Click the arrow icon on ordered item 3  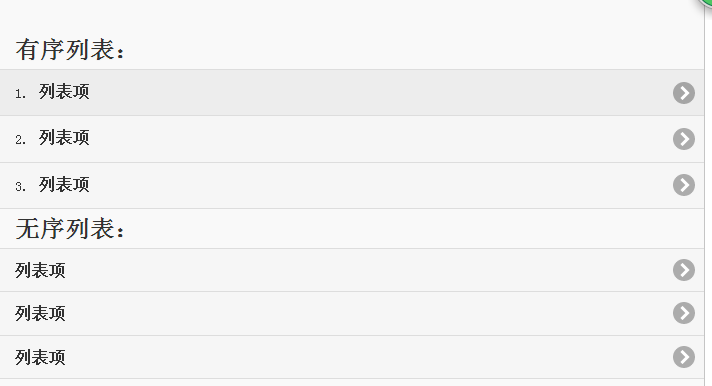684,185
